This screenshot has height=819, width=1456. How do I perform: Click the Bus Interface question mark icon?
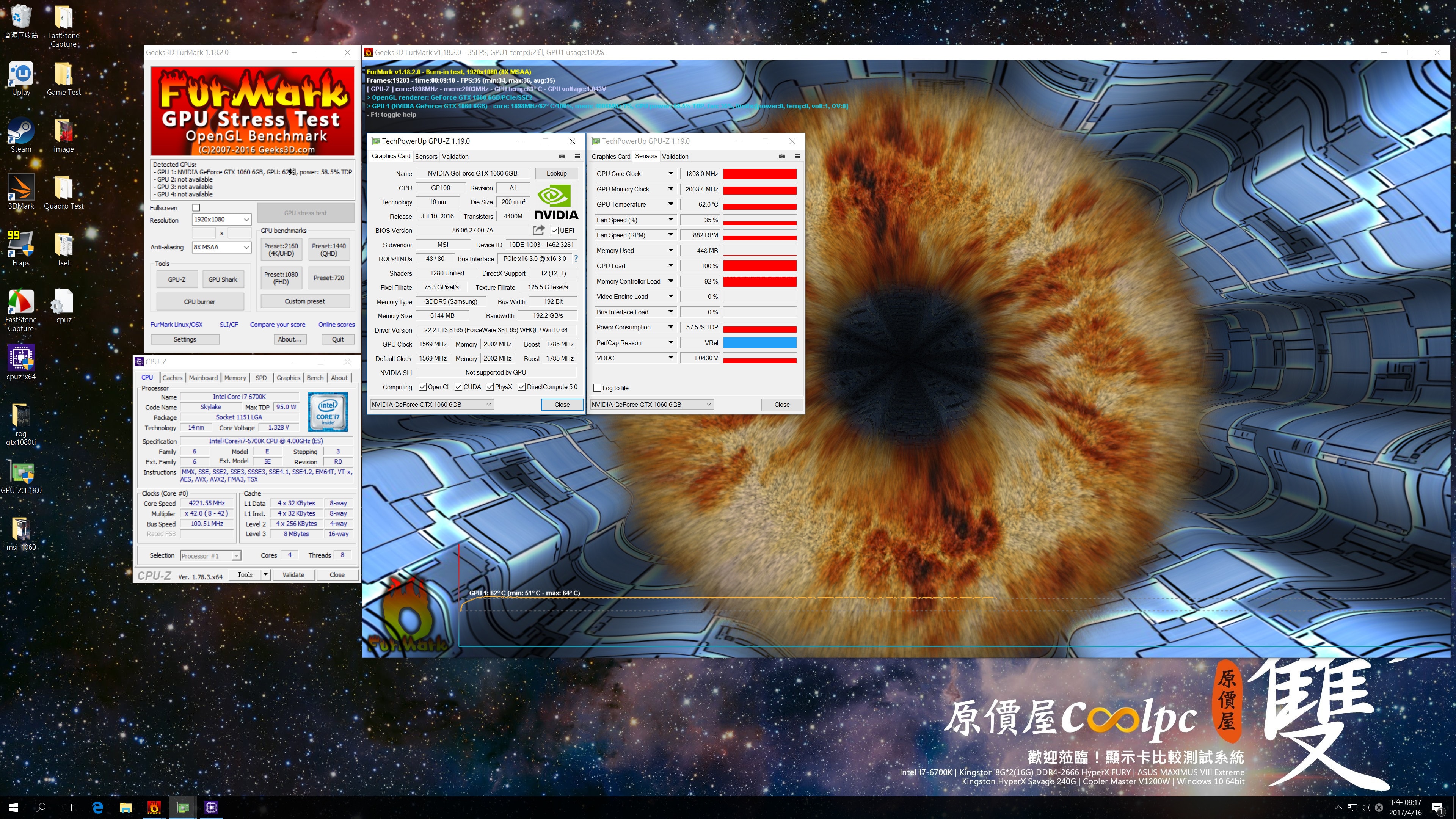576,259
